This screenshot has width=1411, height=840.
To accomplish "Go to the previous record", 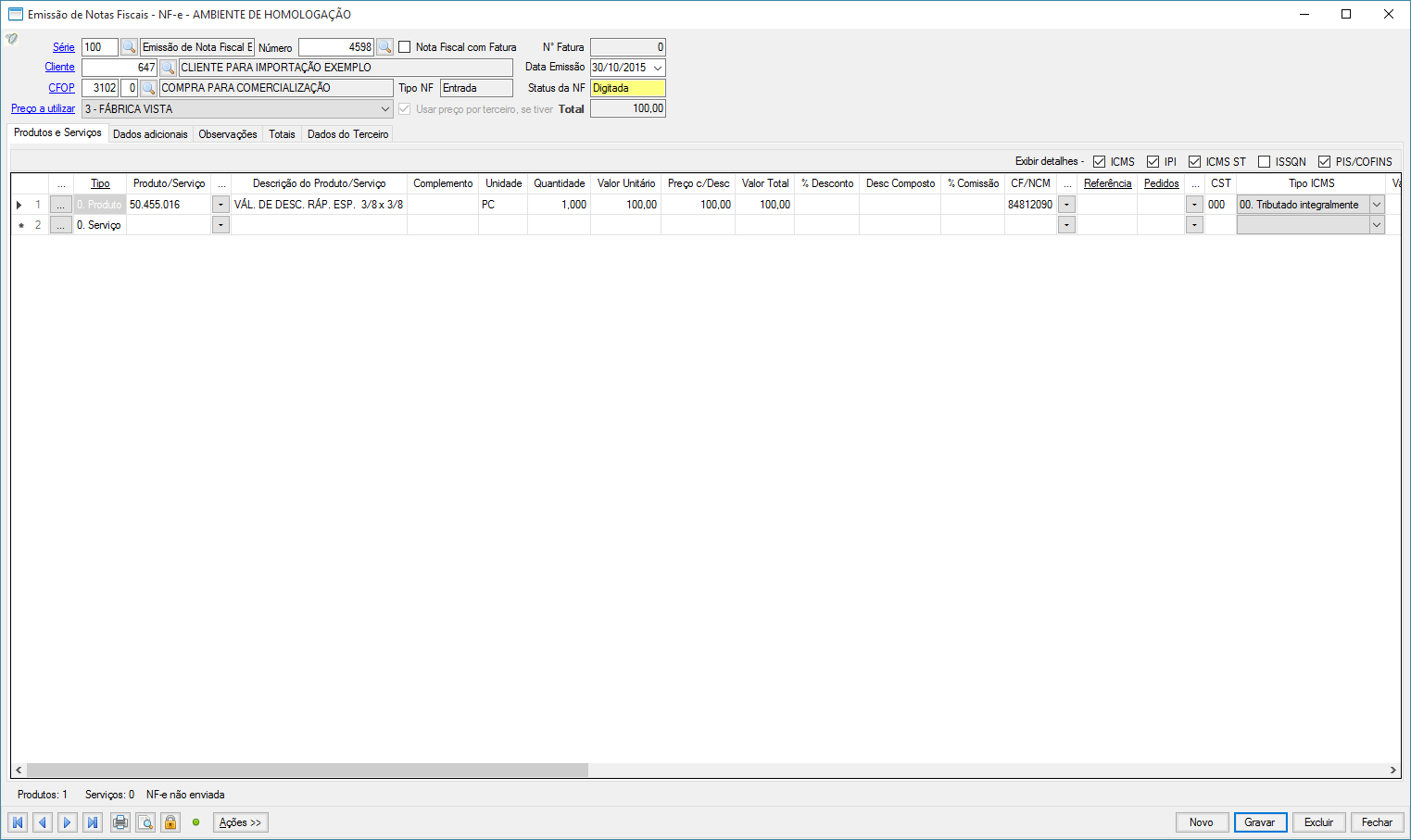I will [43, 822].
